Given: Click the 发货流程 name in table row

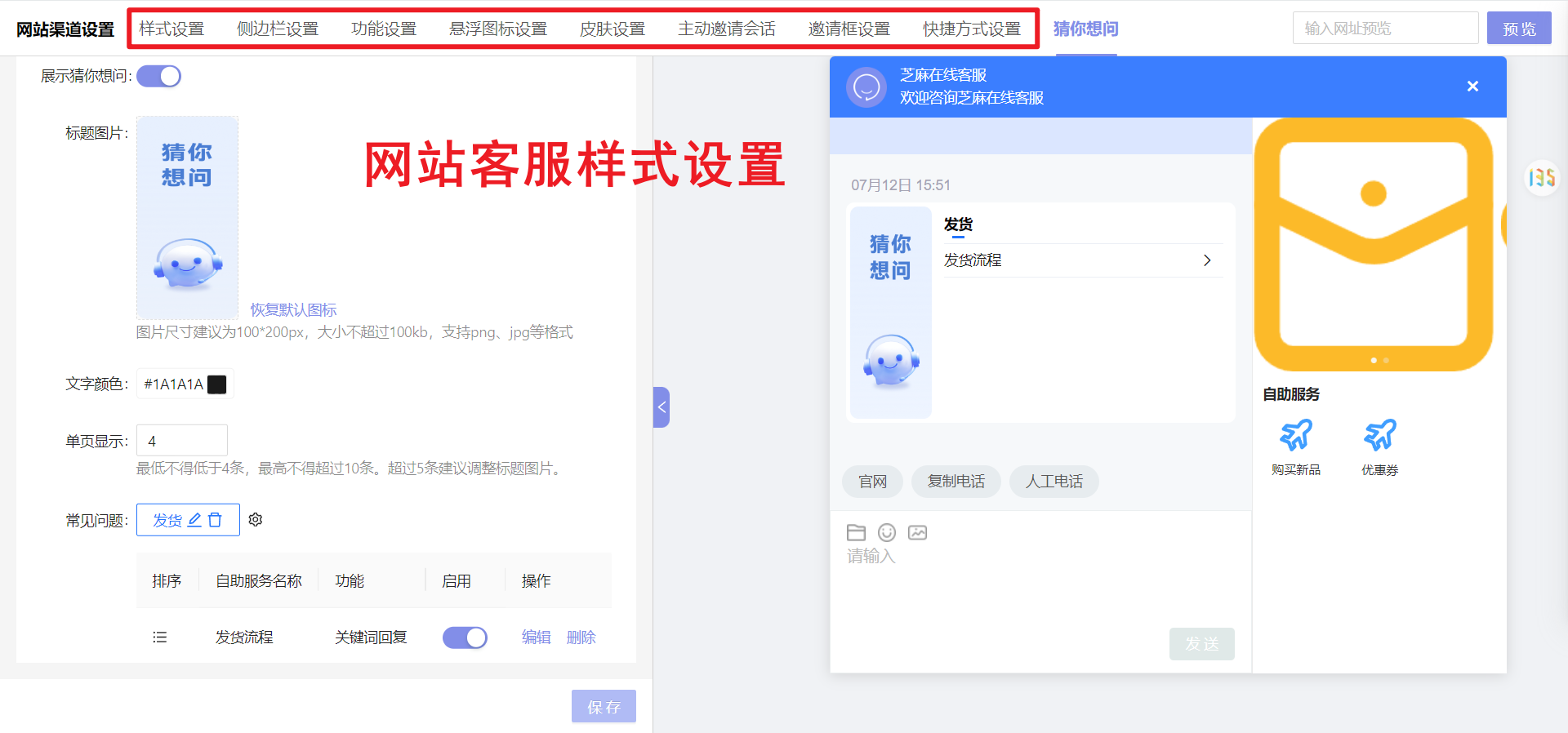Looking at the screenshot, I should [x=244, y=637].
